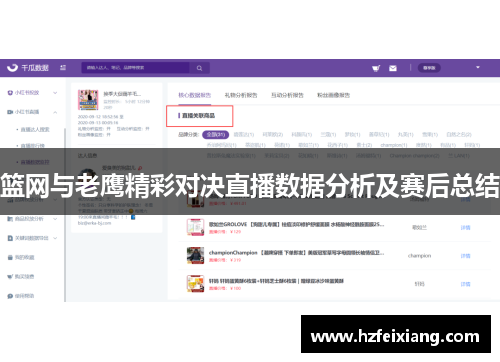
Task: Open the championChampion product thumbnail
Action: 195,255
